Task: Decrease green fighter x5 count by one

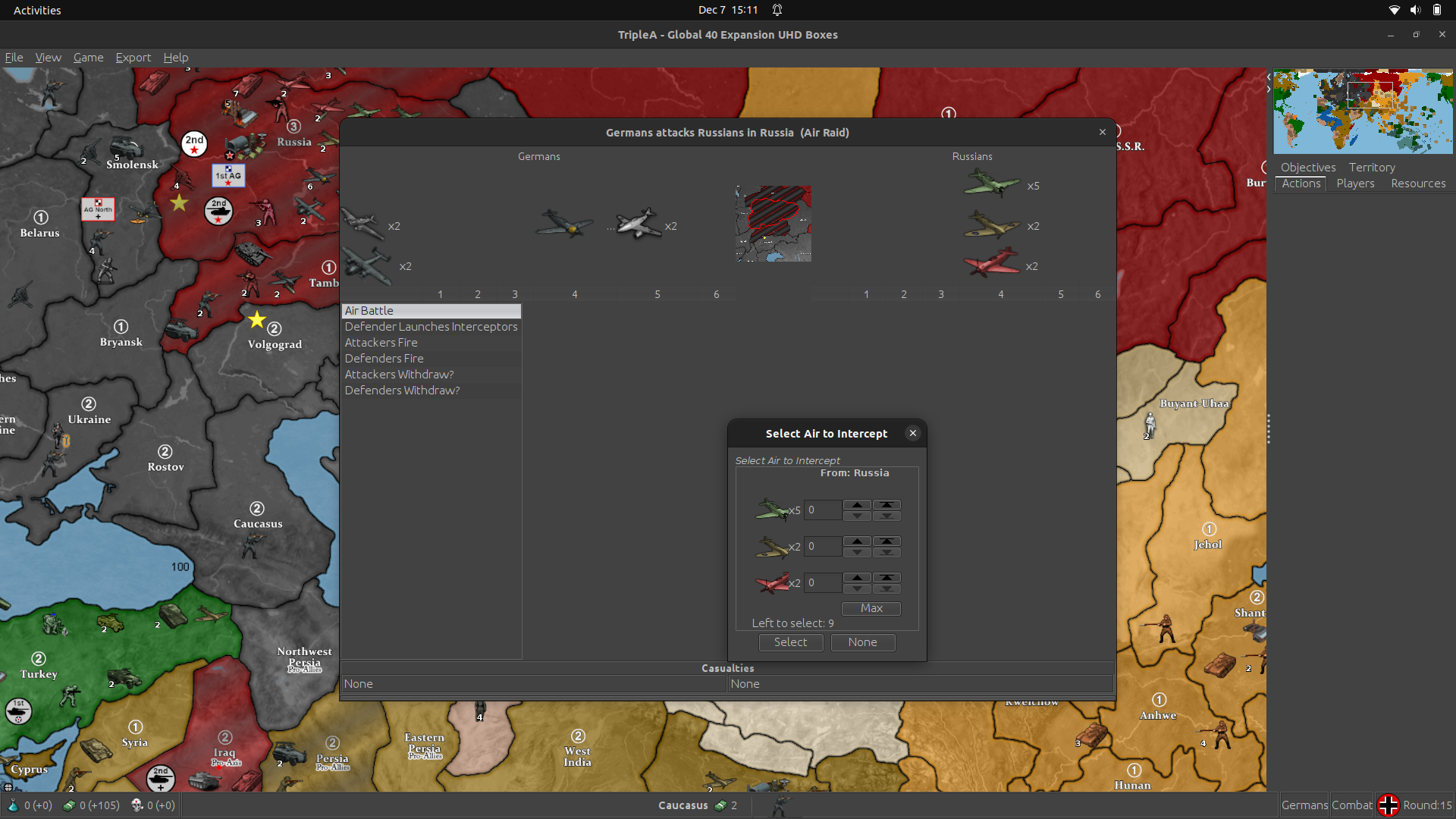Action: (x=857, y=516)
